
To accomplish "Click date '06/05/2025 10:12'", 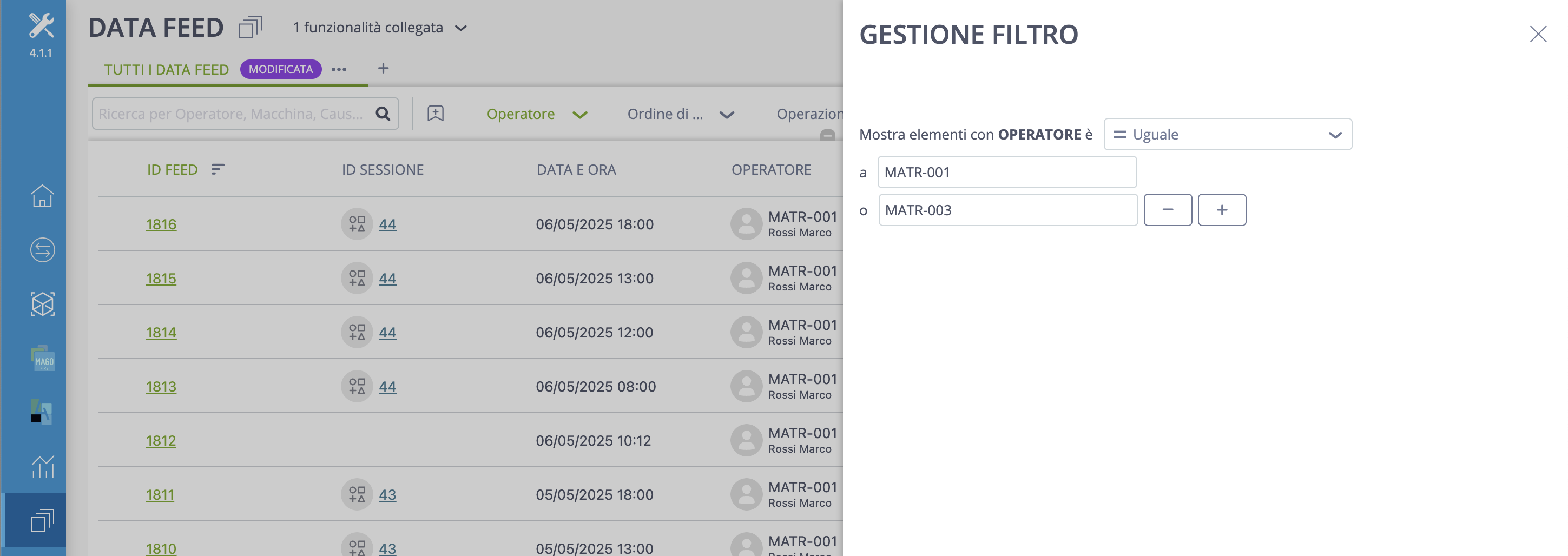I will pyautogui.click(x=594, y=441).
